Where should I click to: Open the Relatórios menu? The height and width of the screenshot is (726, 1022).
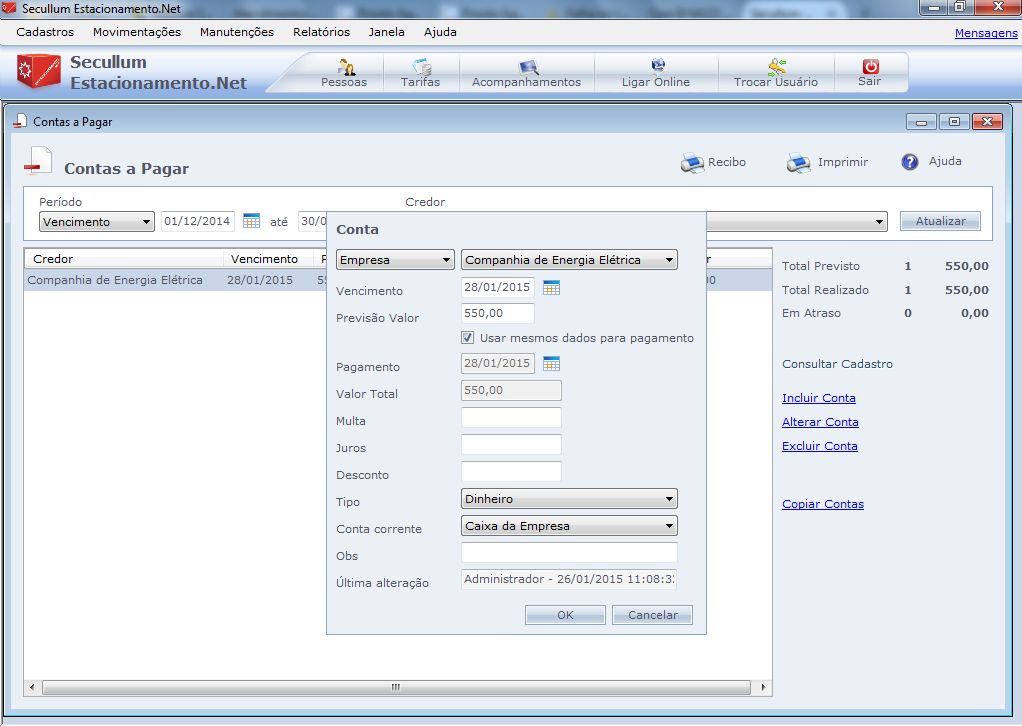pyautogui.click(x=321, y=32)
